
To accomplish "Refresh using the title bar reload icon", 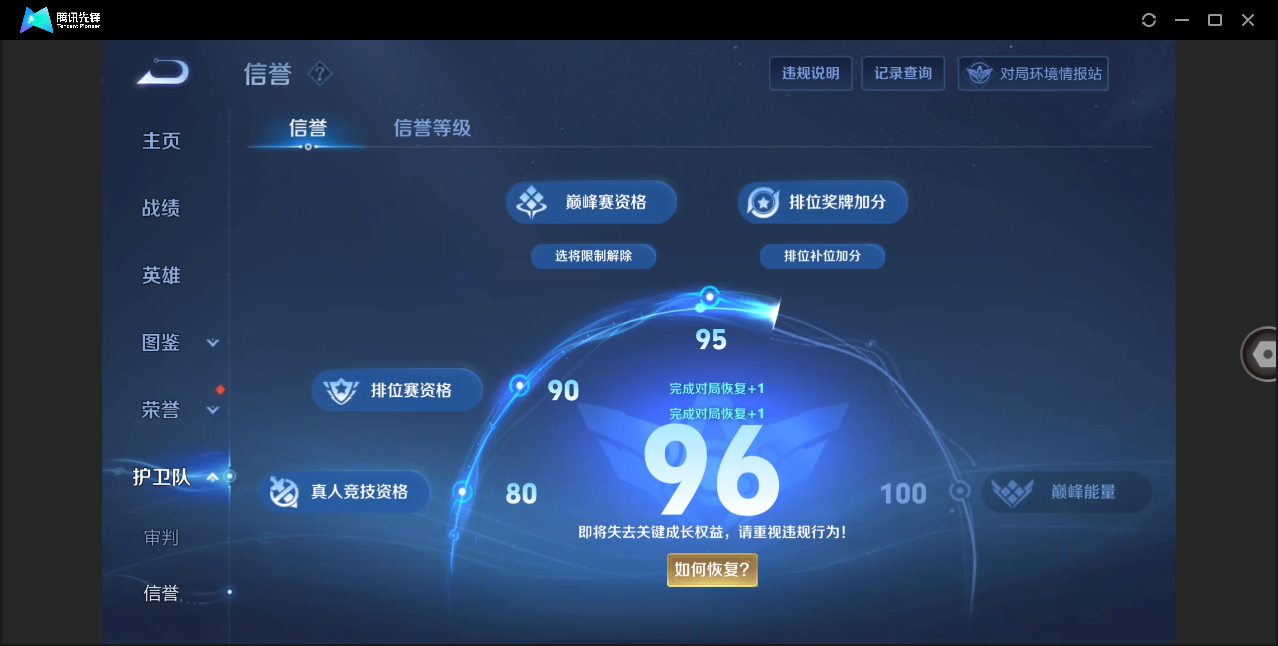I will click(x=1149, y=20).
